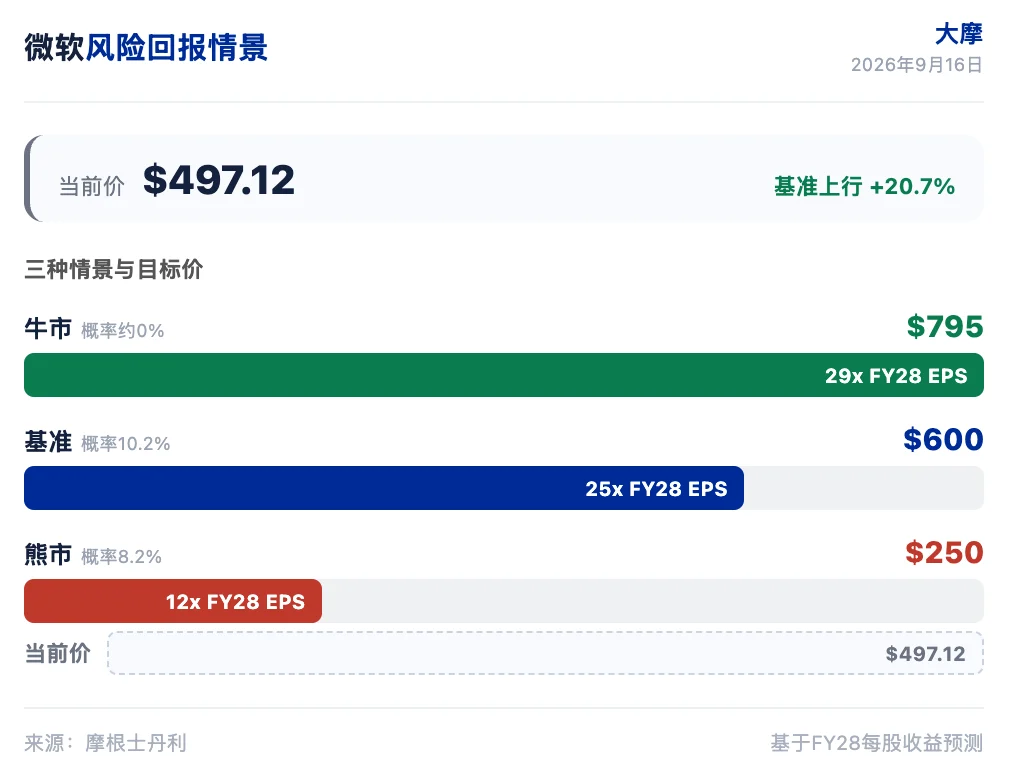Click the 概率10.2% probability text
This screenshot has width=1016, height=778.
tap(126, 444)
